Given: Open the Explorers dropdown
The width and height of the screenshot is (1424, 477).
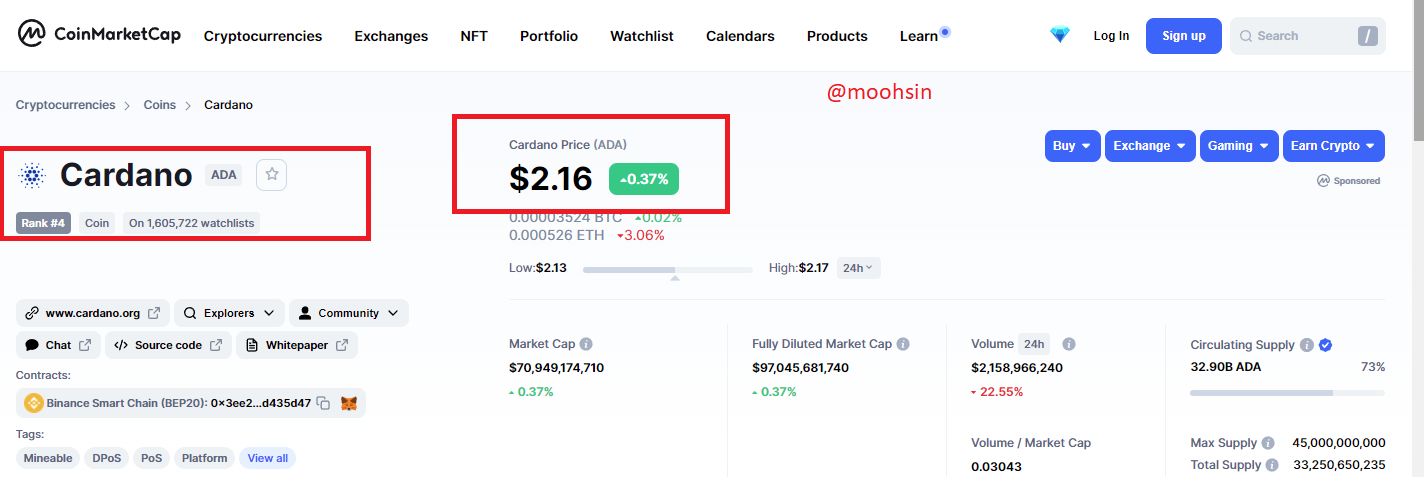Looking at the screenshot, I should point(229,313).
